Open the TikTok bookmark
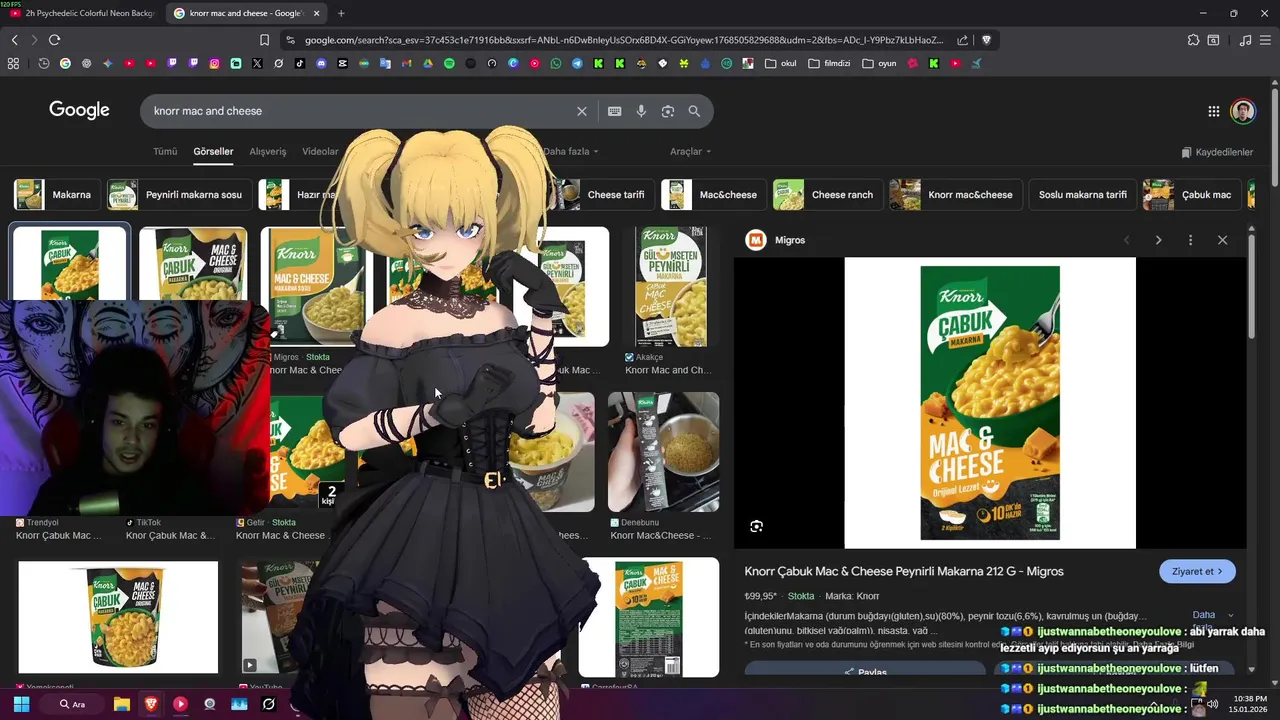This screenshot has width=1280, height=720. tap(300, 63)
